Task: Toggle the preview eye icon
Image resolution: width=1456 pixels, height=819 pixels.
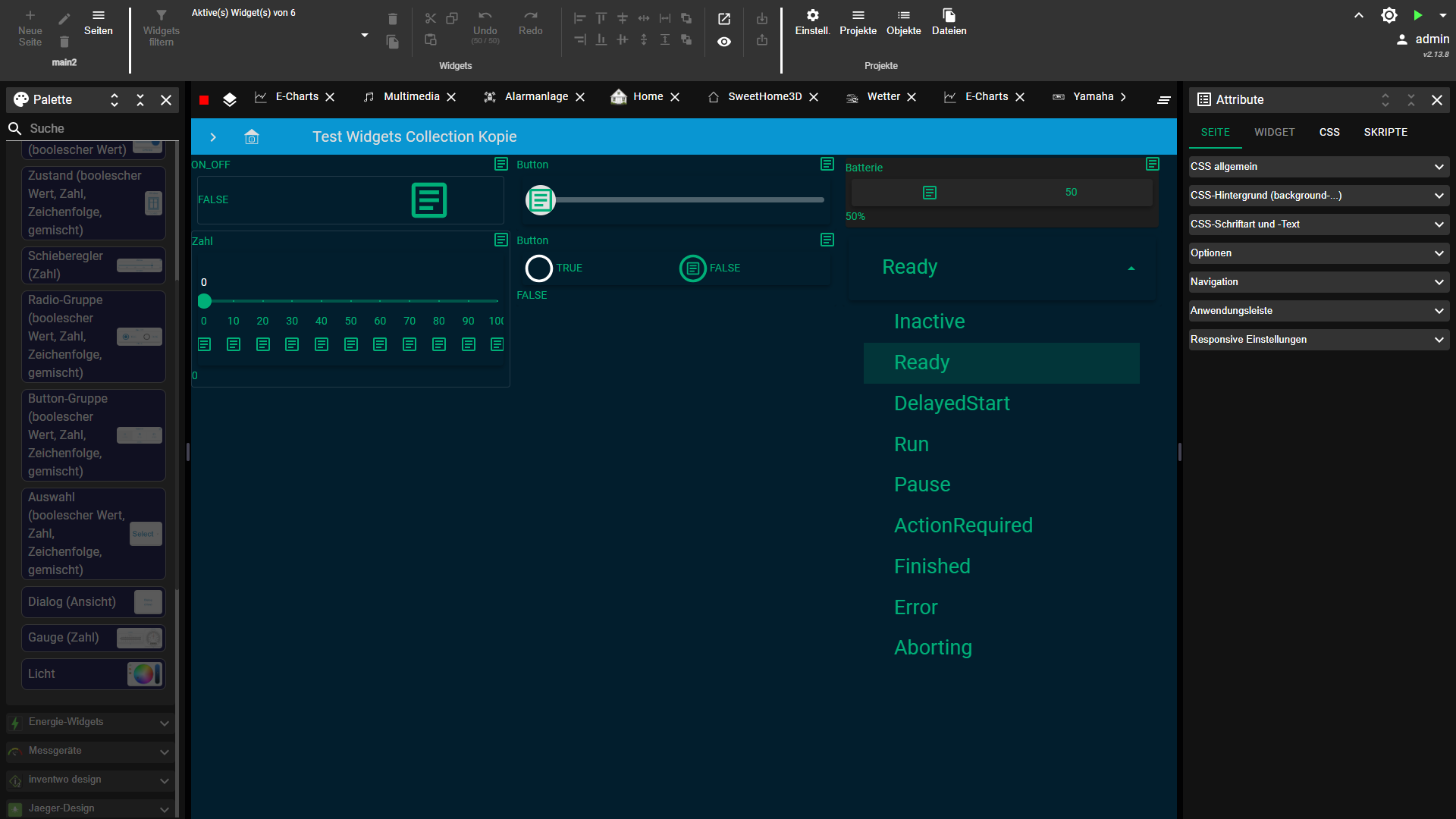Action: tap(724, 42)
